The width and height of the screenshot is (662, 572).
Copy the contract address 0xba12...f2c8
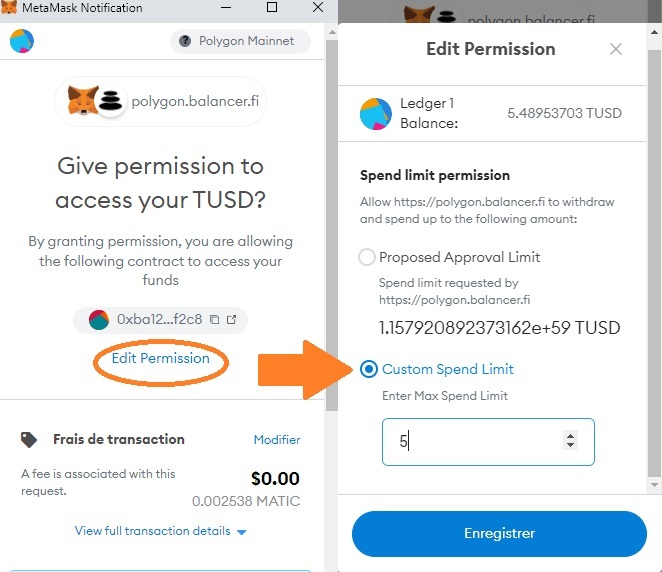(214, 320)
